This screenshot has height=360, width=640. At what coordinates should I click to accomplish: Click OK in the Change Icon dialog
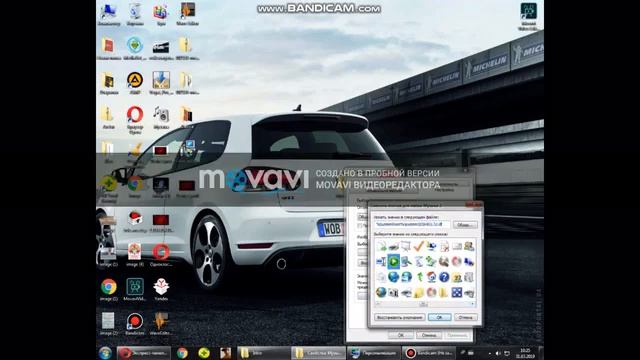point(439,317)
